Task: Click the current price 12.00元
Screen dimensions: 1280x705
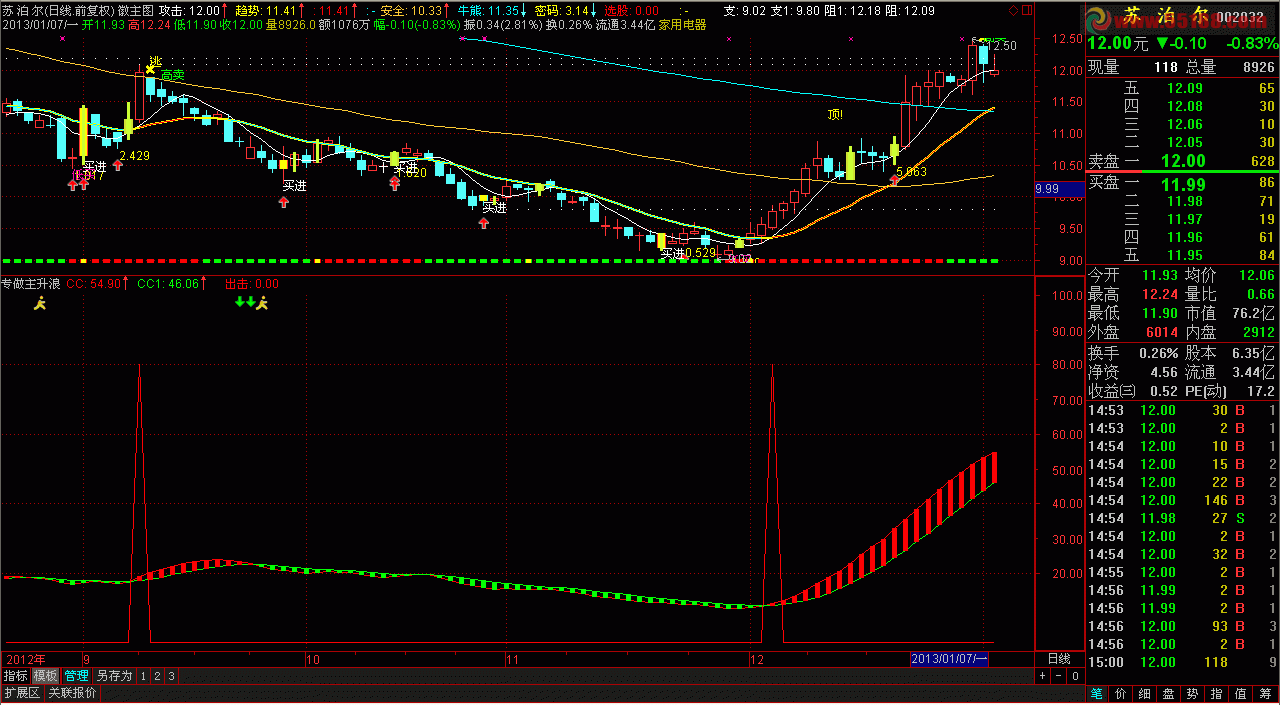Action: 1119,43
